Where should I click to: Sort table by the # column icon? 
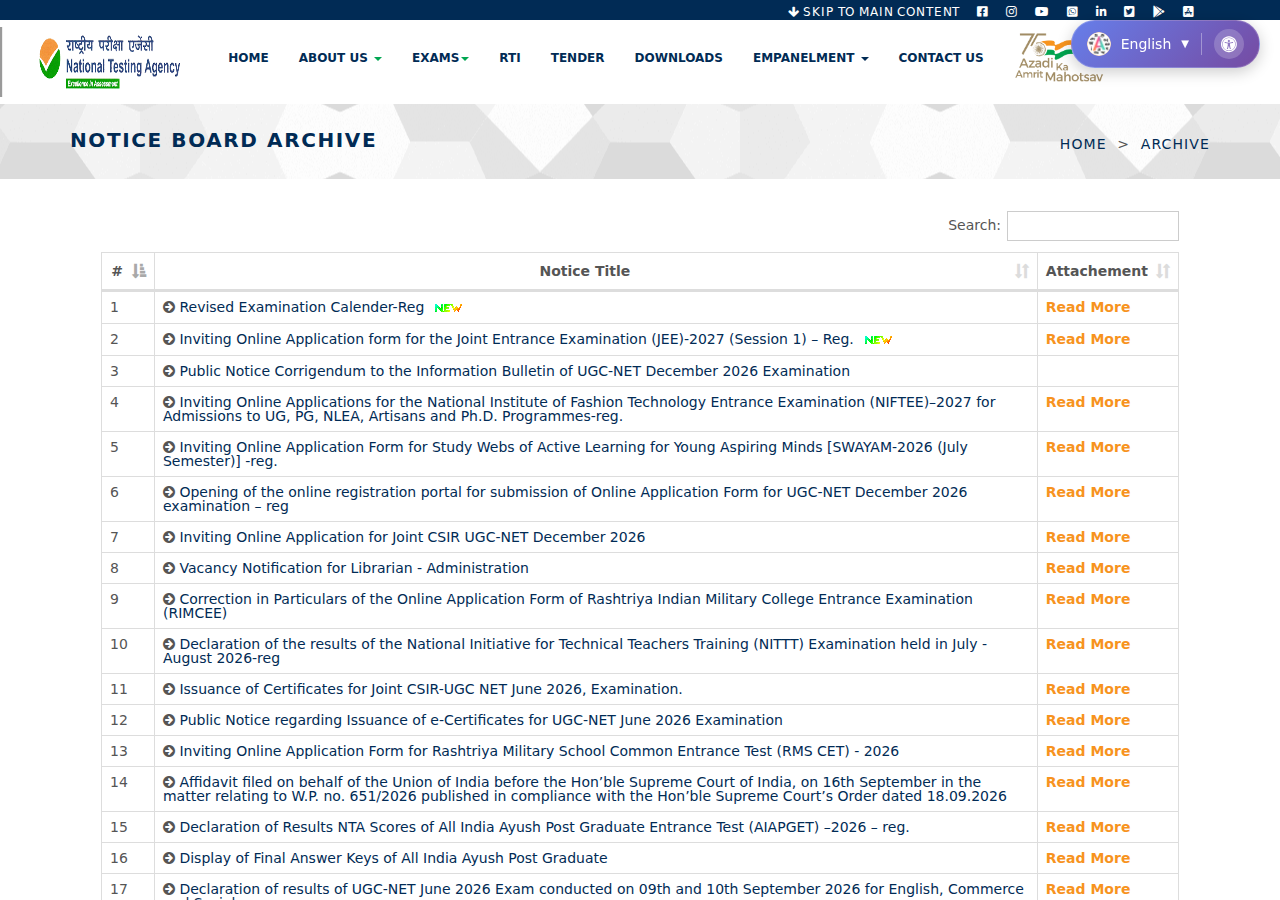point(139,271)
